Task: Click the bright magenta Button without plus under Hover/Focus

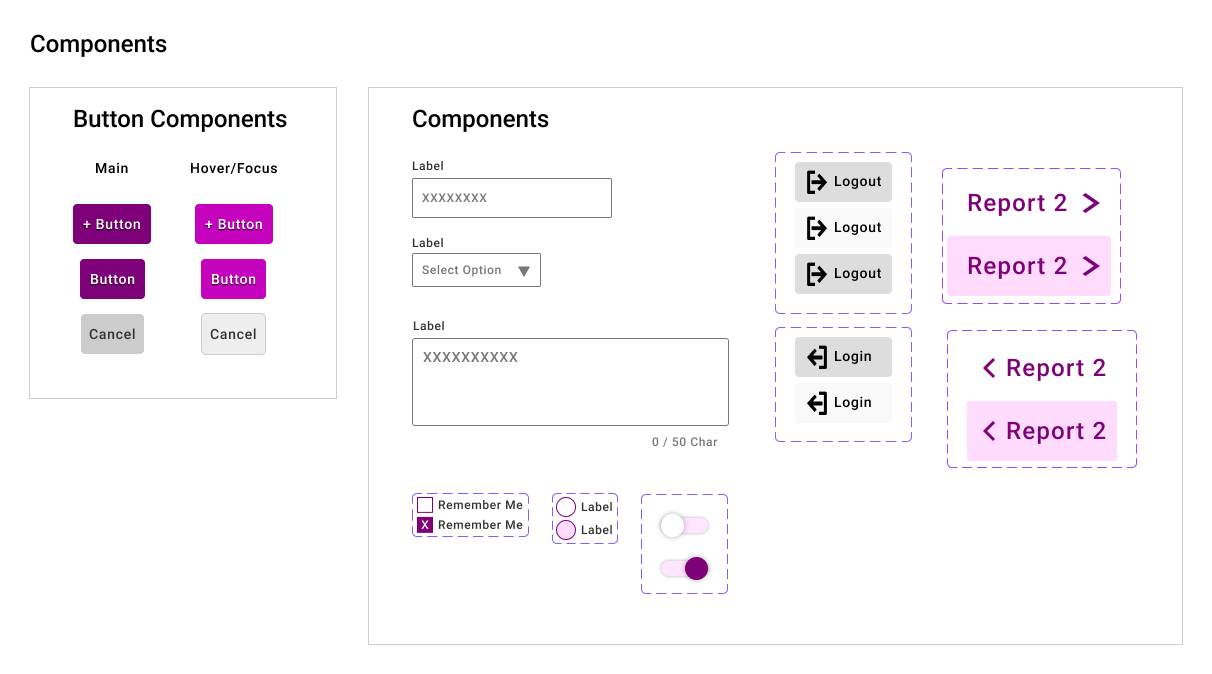Action: (x=233, y=279)
